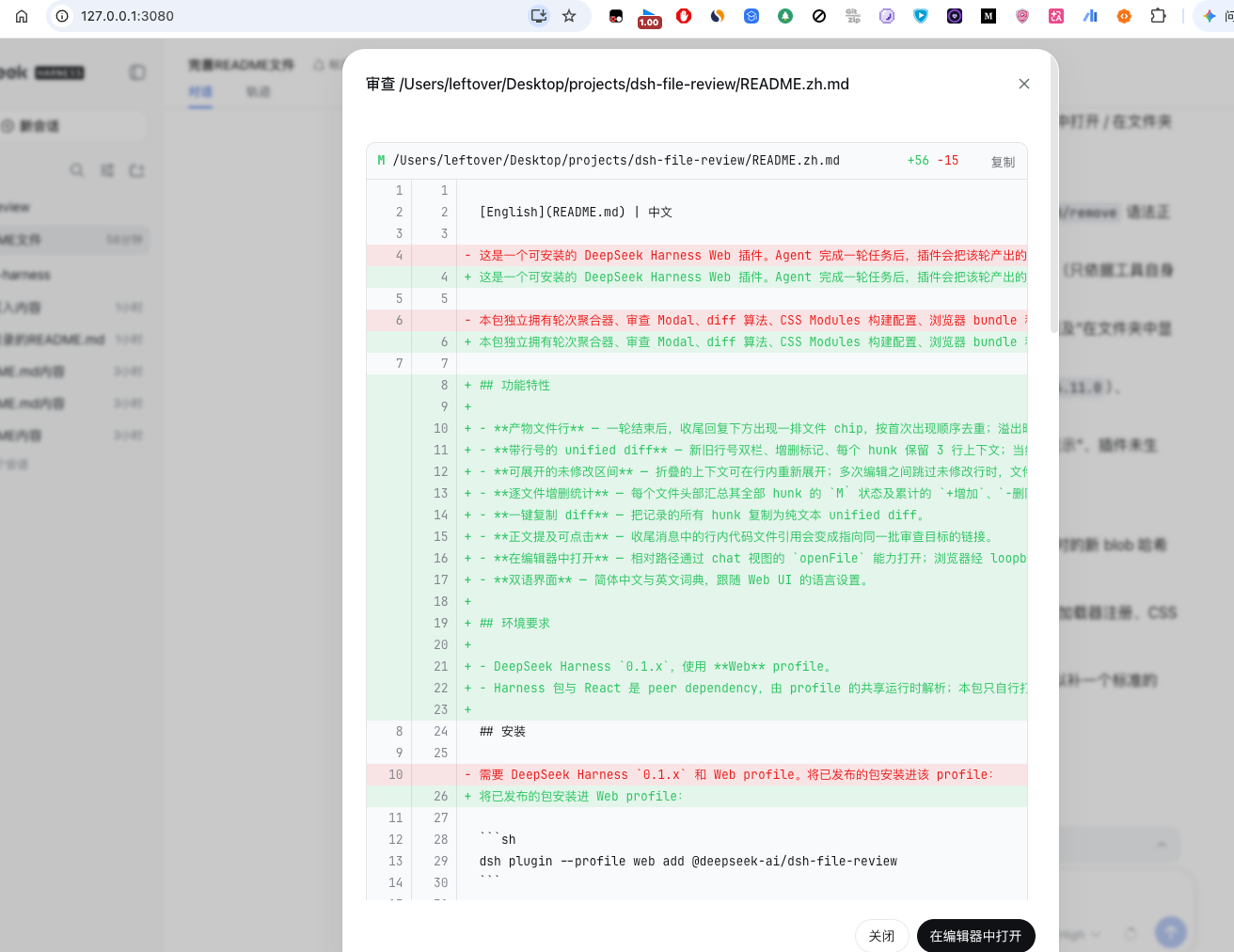Click the -15 deletions count
1234x952 pixels.
click(x=948, y=161)
